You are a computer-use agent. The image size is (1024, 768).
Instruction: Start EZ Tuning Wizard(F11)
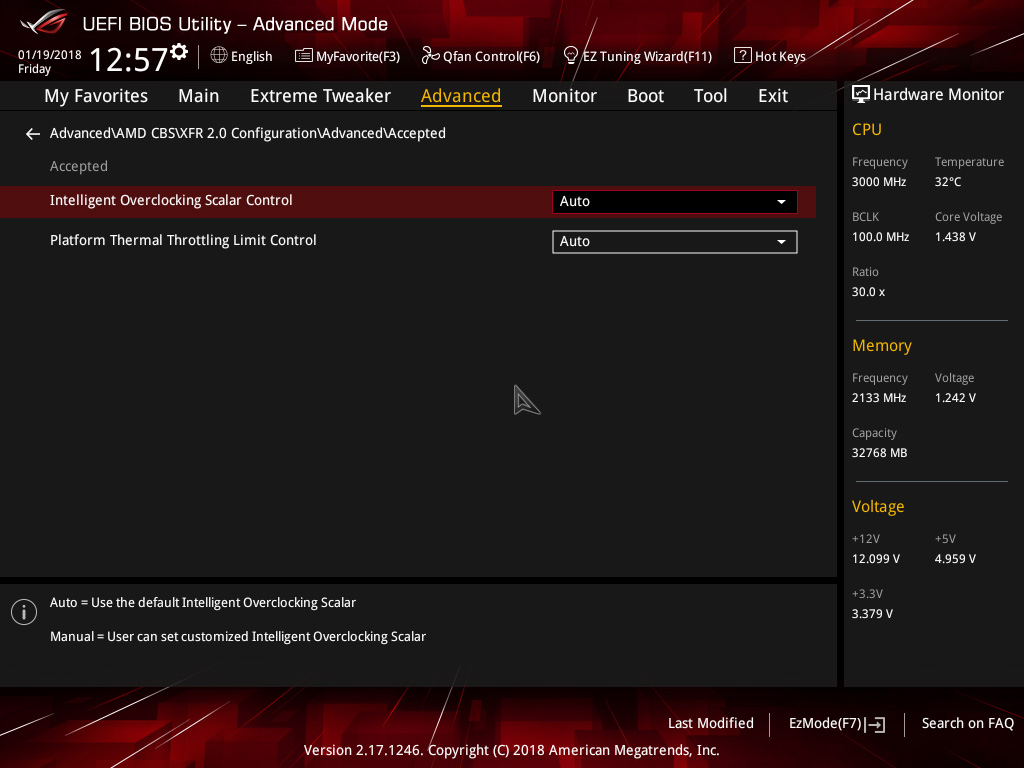[x=637, y=56]
